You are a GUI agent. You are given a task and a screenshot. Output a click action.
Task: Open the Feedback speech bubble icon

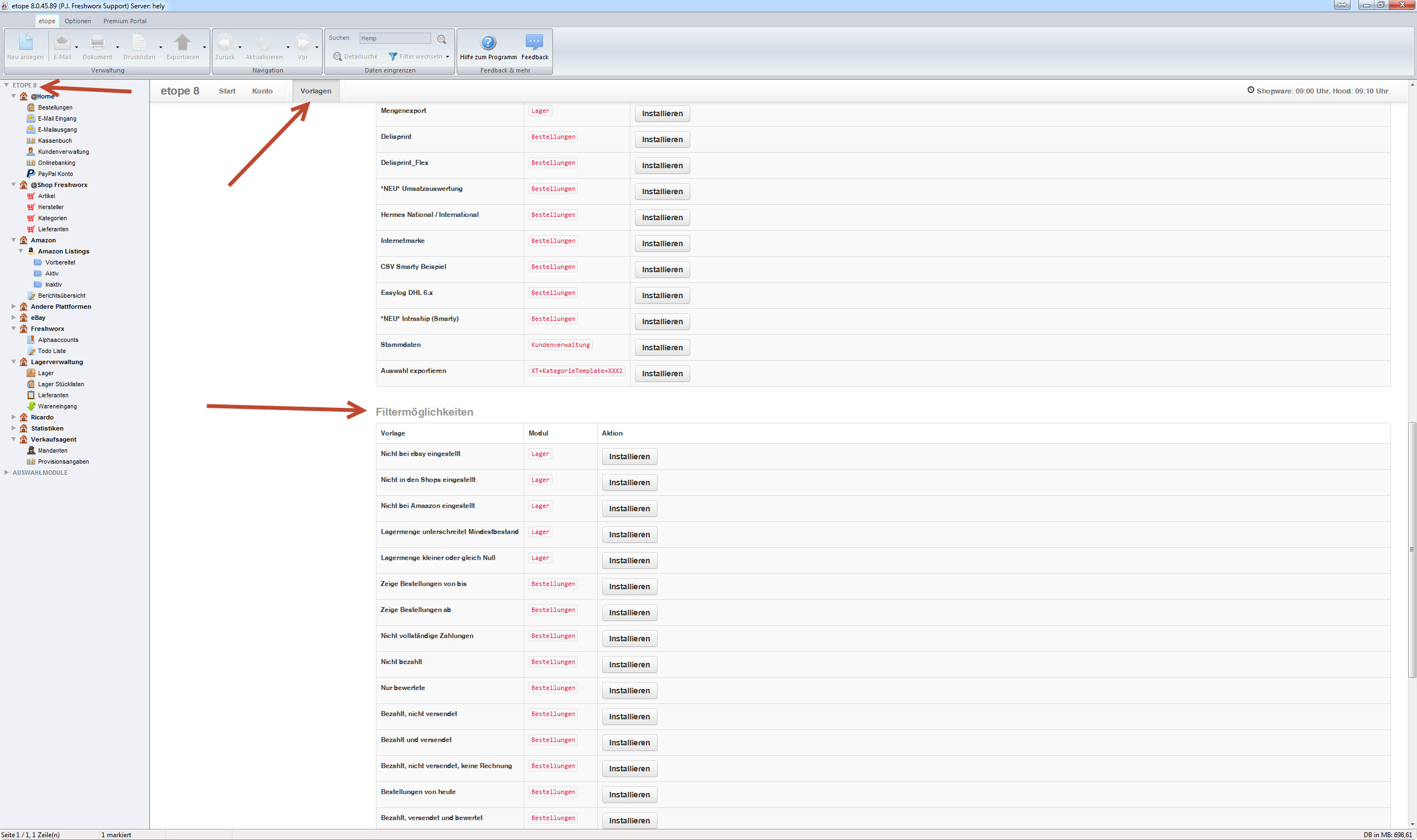click(534, 43)
